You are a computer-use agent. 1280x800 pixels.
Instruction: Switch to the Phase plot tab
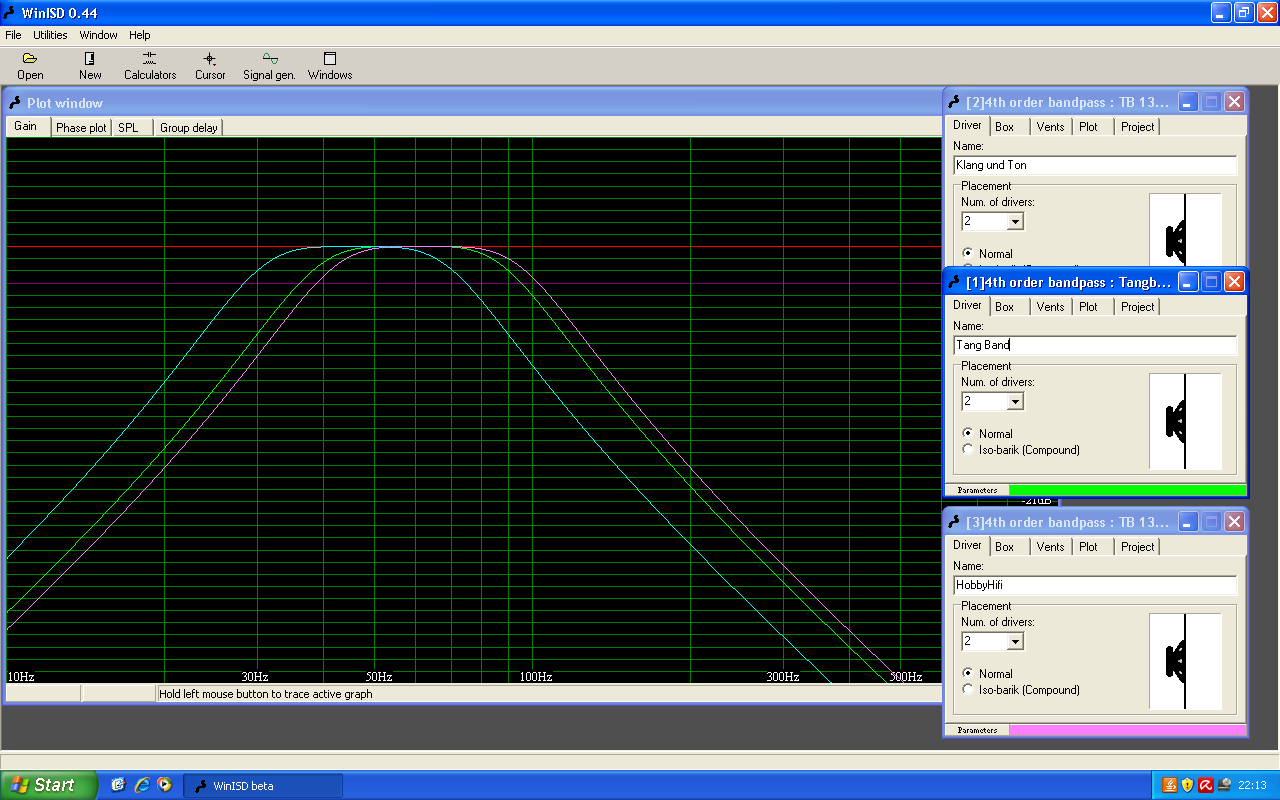coord(81,128)
